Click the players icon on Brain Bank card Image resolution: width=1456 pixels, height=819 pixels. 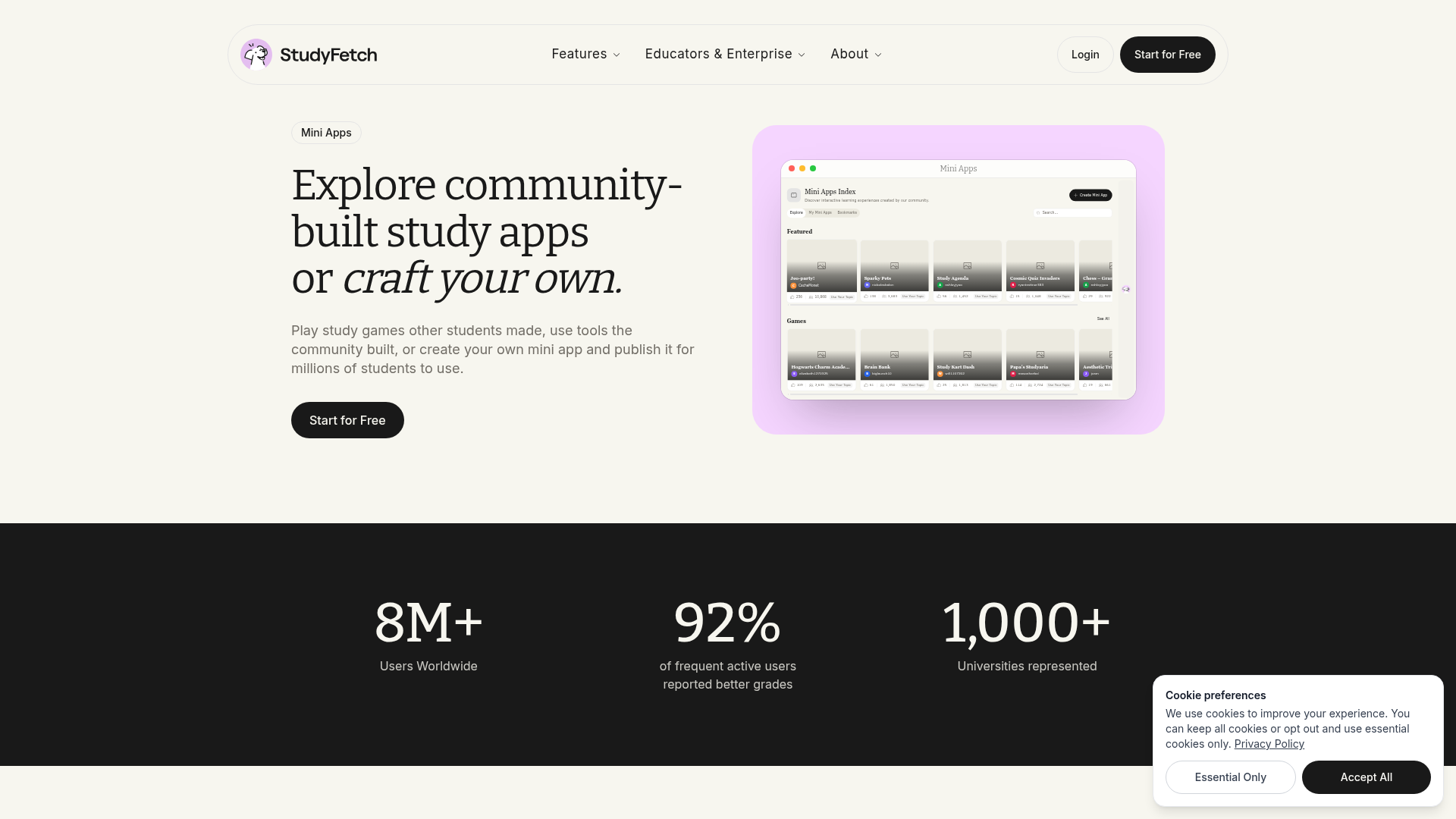coord(883,385)
